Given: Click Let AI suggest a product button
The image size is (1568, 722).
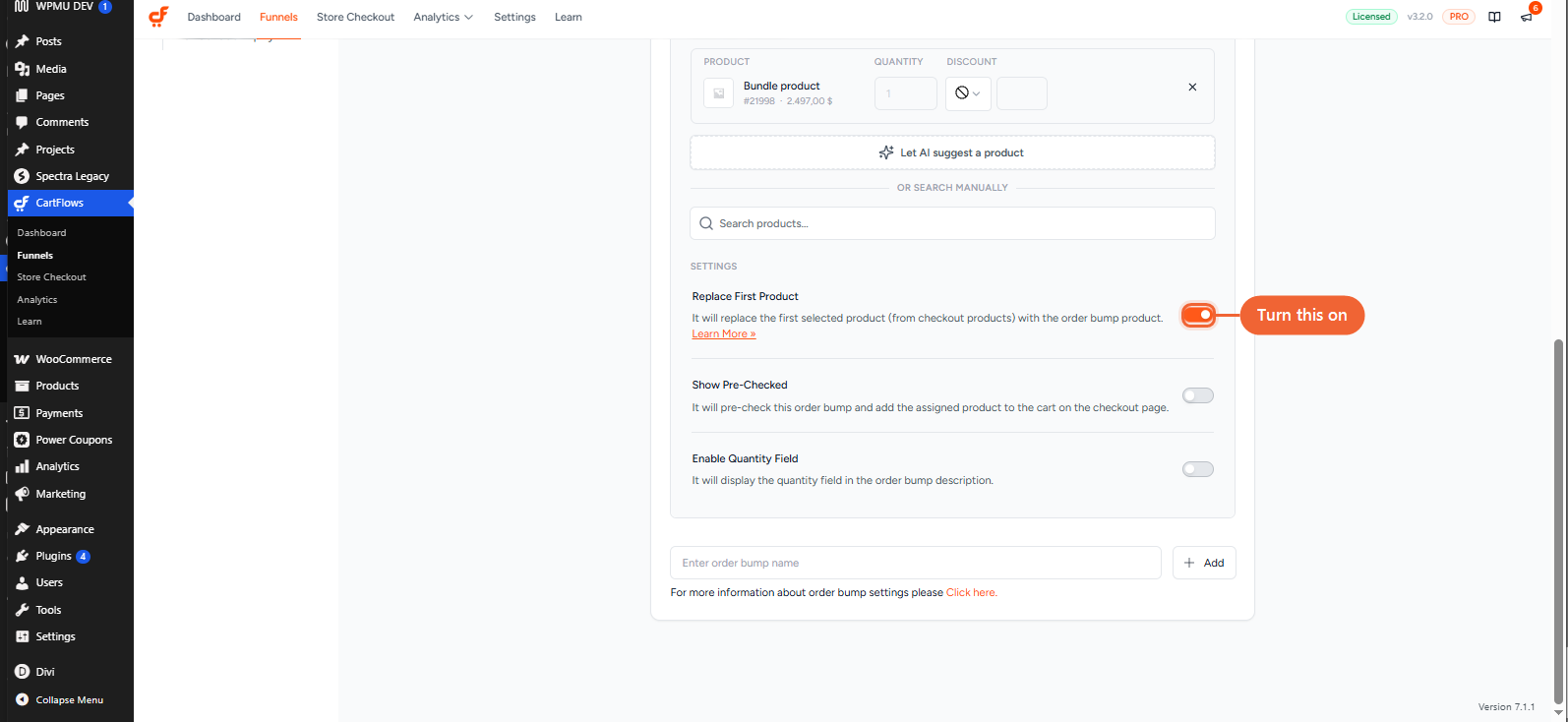Looking at the screenshot, I should (x=952, y=152).
